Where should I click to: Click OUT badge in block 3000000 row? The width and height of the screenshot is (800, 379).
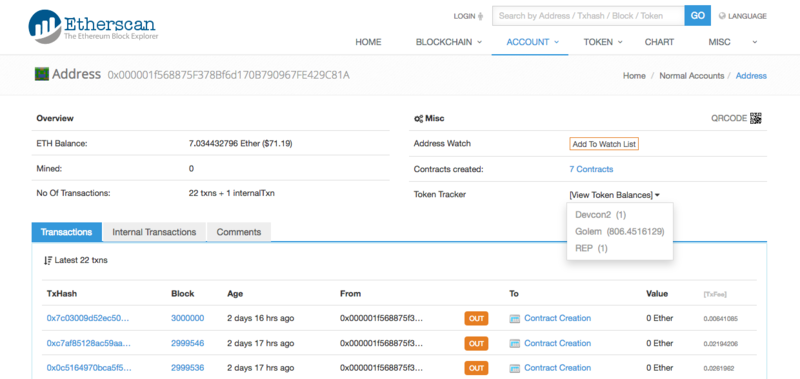476,318
